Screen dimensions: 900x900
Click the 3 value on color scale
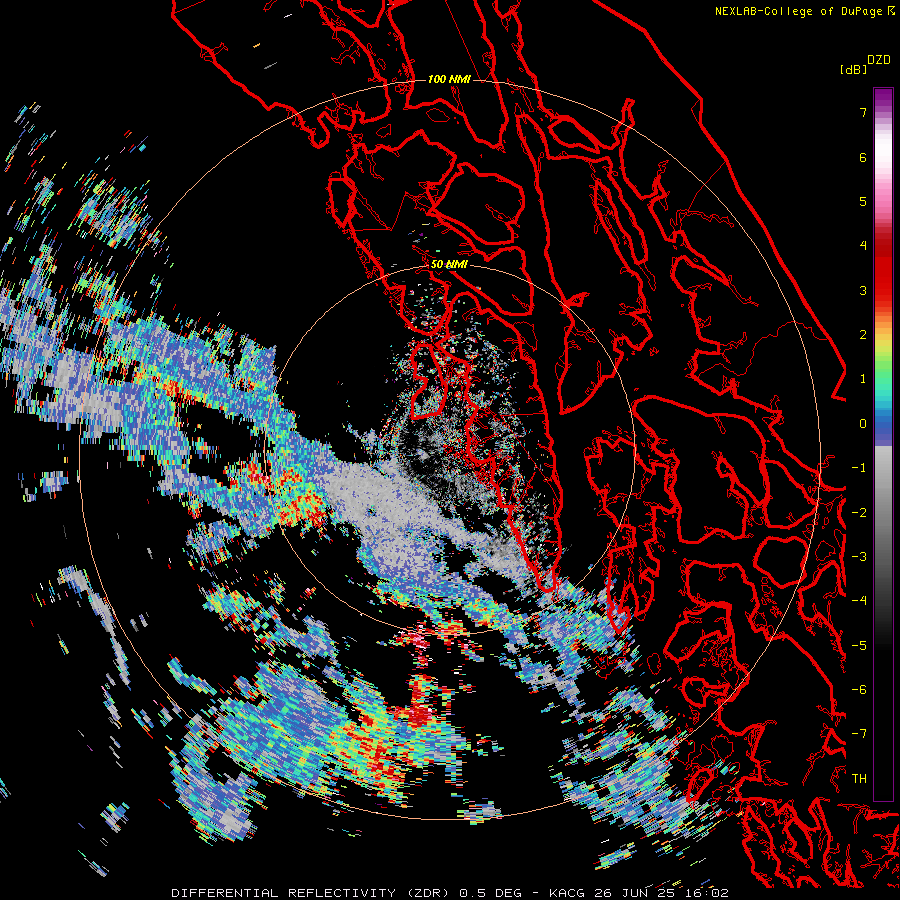pyautogui.click(x=863, y=290)
